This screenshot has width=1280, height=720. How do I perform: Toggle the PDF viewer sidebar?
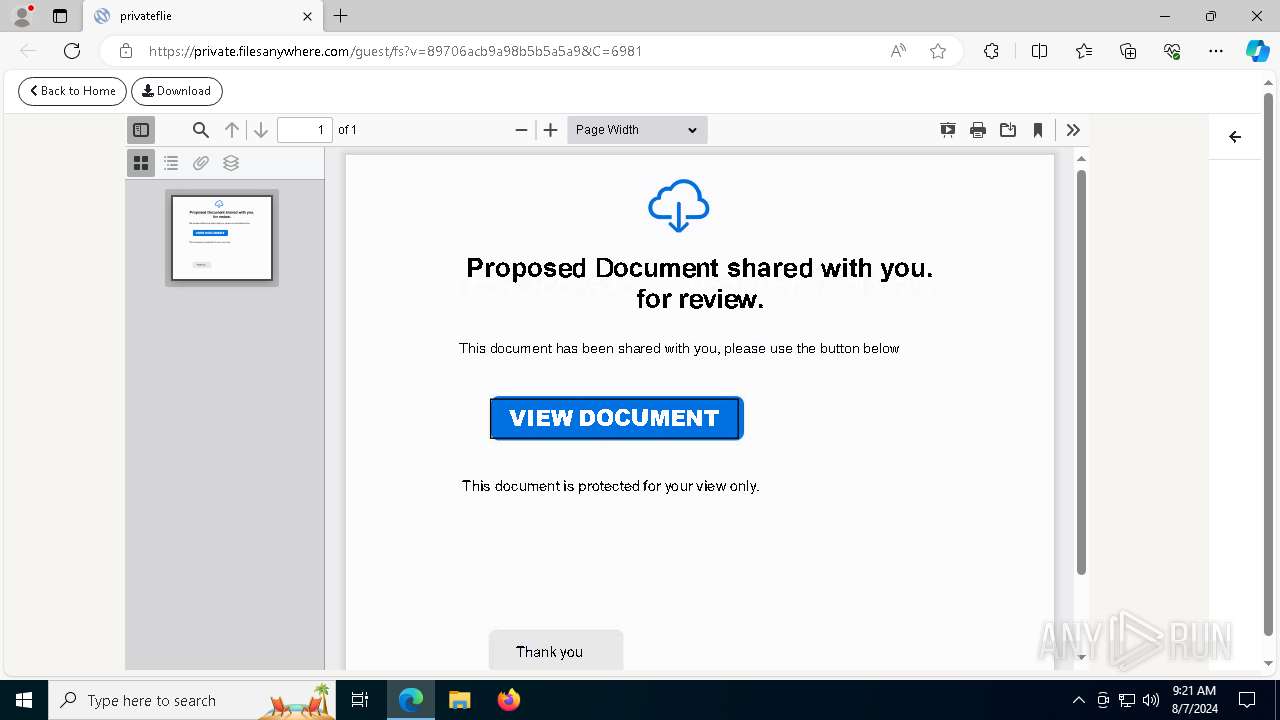point(141,130)
